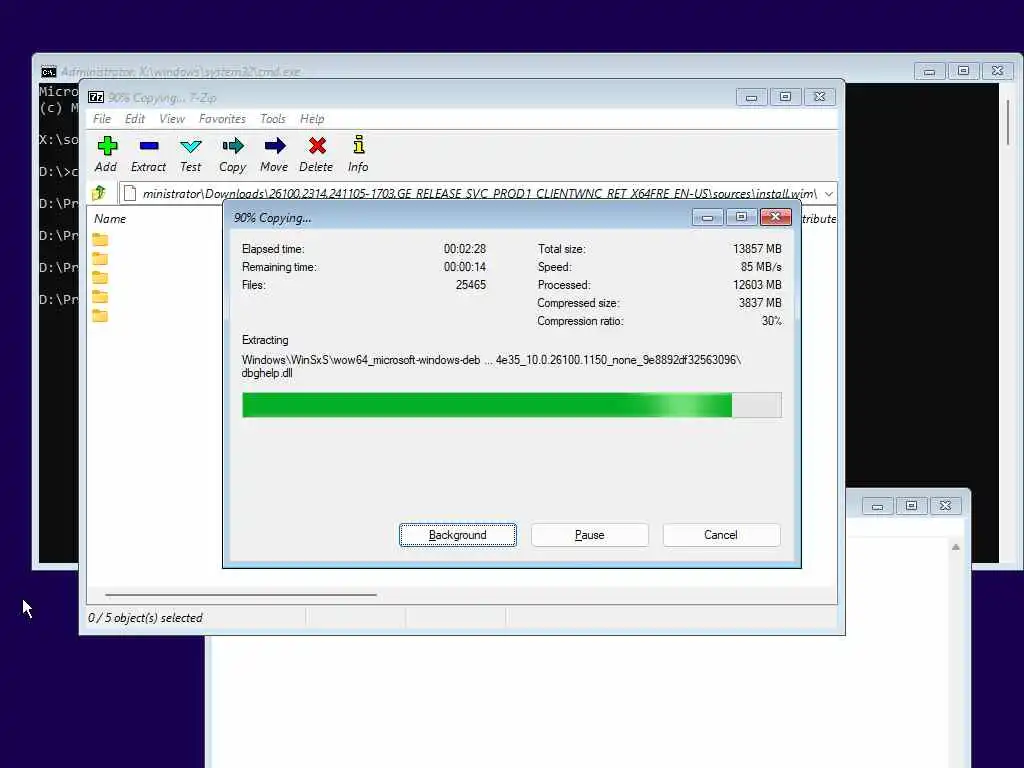Send the copy to Background
The width and height of the screenshot is (1024, 768).
click(458, 535)
